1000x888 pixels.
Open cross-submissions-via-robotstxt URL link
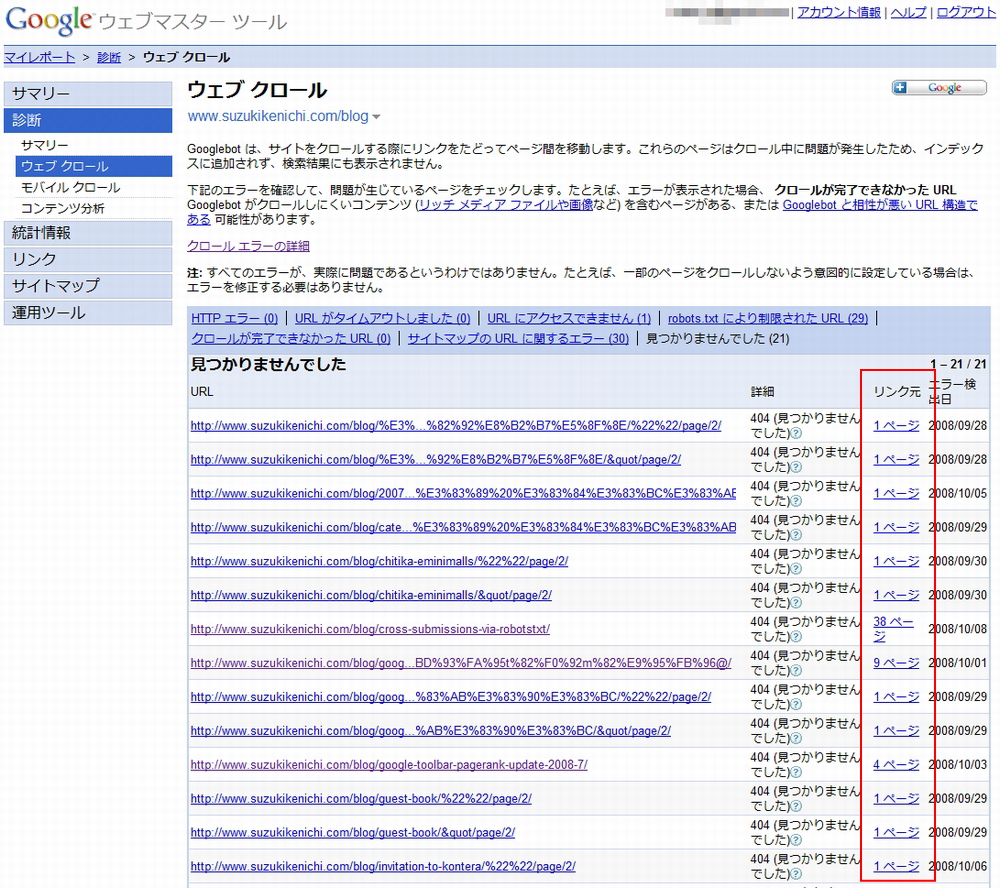click(x=370, y=629)
